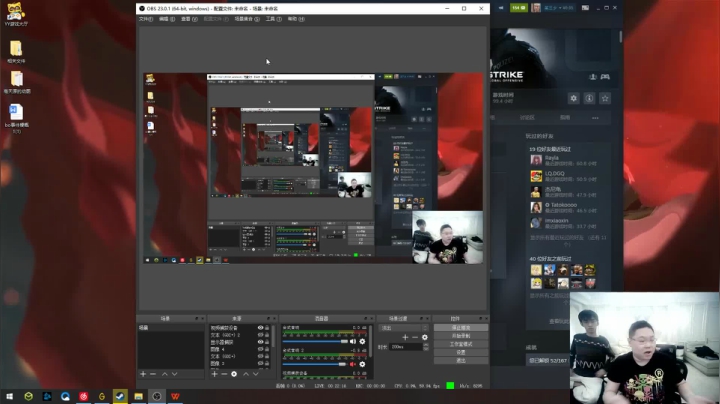Toggle the eye visibility of 文本 (GDI+) source
The width and height of the screenshot is (720, 404).
tap(260, 356)
